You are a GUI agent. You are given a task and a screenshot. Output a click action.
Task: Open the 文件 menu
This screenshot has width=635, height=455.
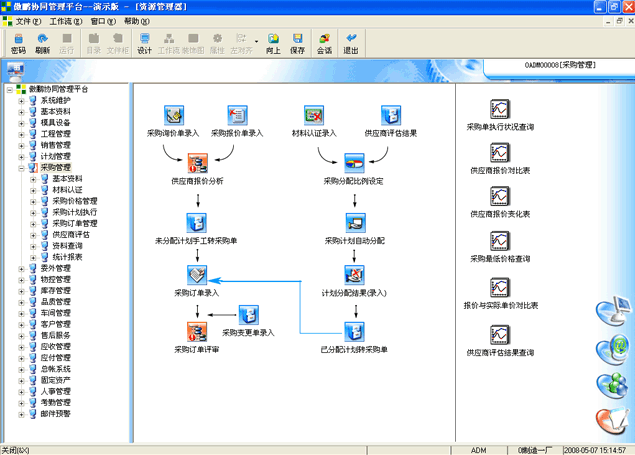27,21
